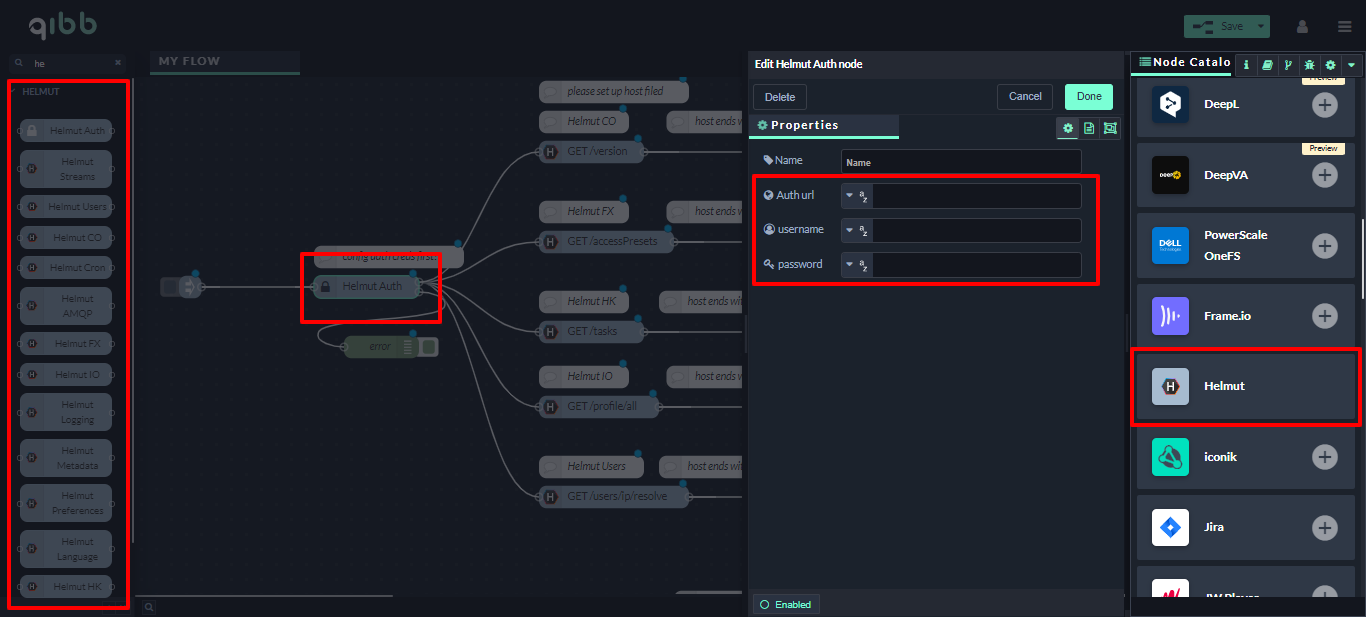
Task: Open the git branch history icon
Action: pos(1288,65)
